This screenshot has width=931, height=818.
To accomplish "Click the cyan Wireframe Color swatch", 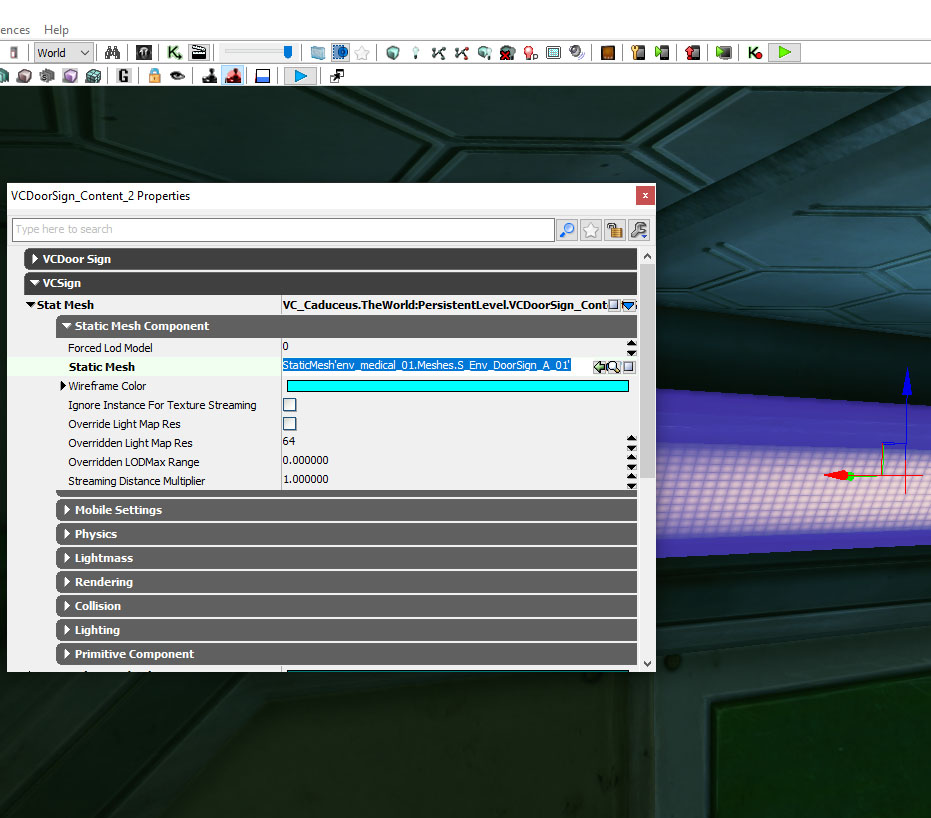I will pos(458,386).
